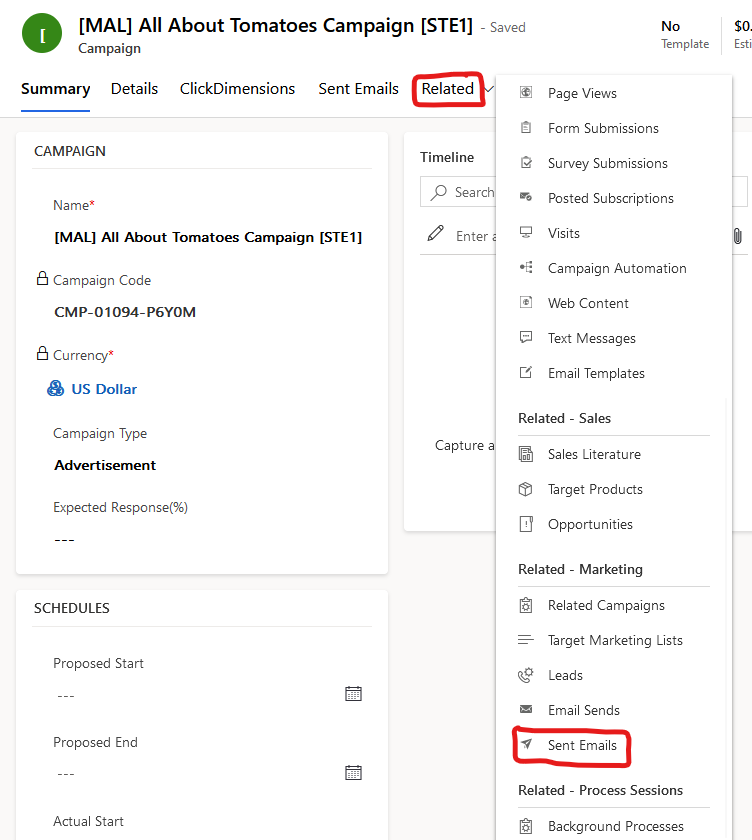Open the Proposed End calendar picker
Image resolution: width=752 pixels, height=840 pixels.
coord(354,772)
